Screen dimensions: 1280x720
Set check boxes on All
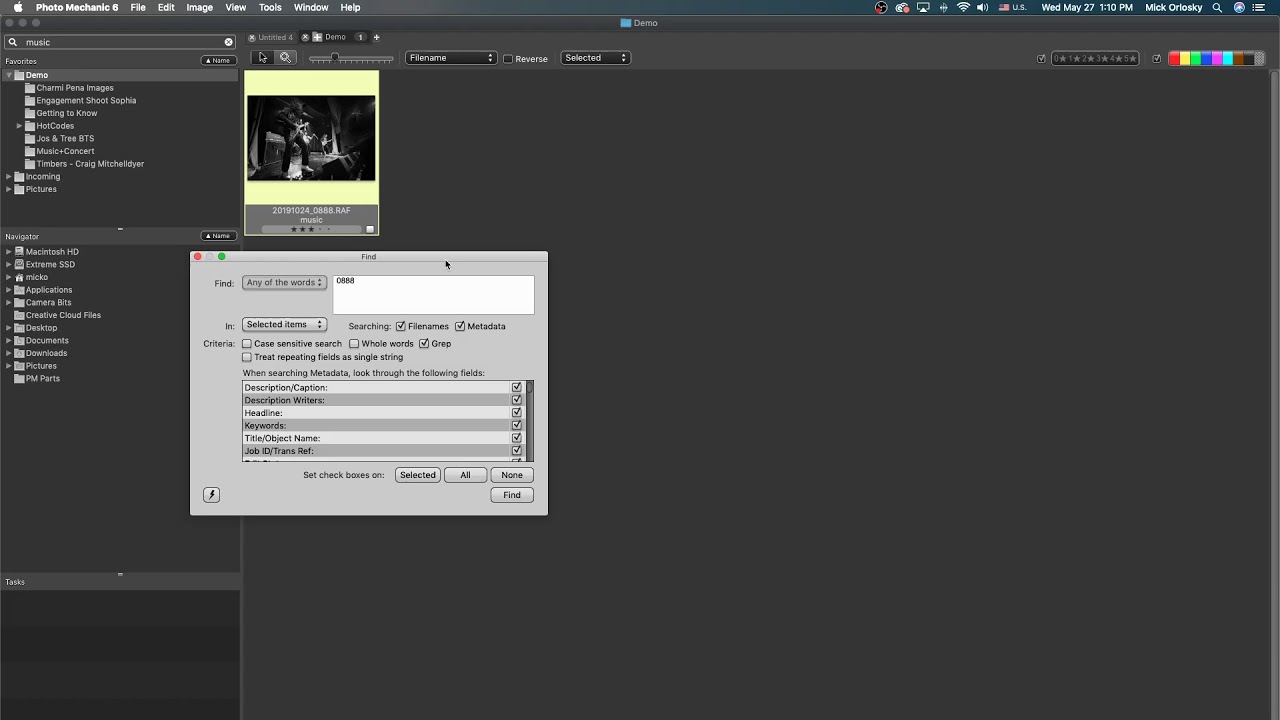(x=465, y=475)
